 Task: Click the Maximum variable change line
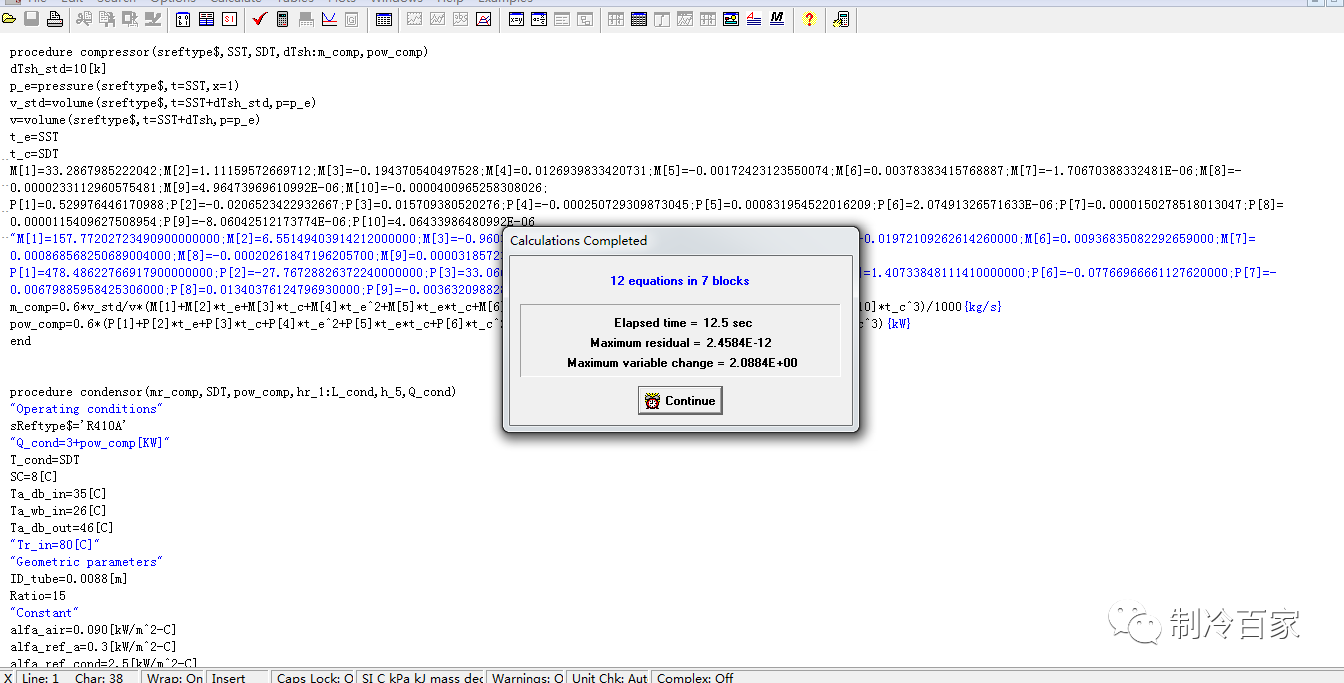click(x=682, y=363)
